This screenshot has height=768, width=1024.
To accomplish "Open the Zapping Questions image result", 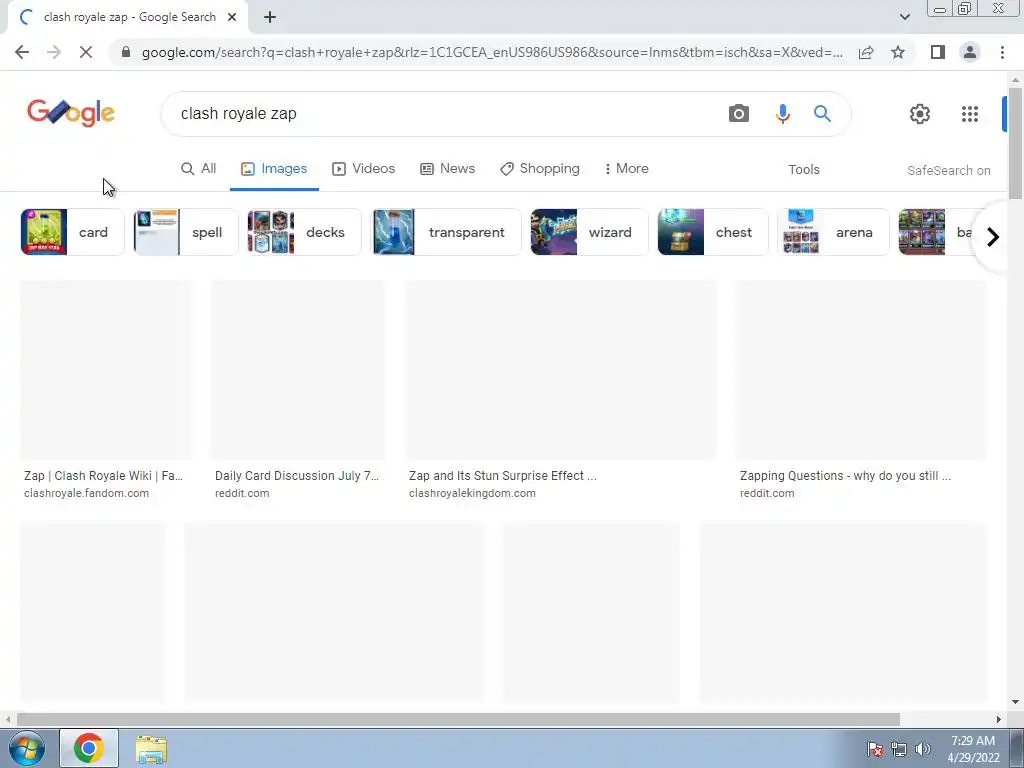I will click(862, 370).
